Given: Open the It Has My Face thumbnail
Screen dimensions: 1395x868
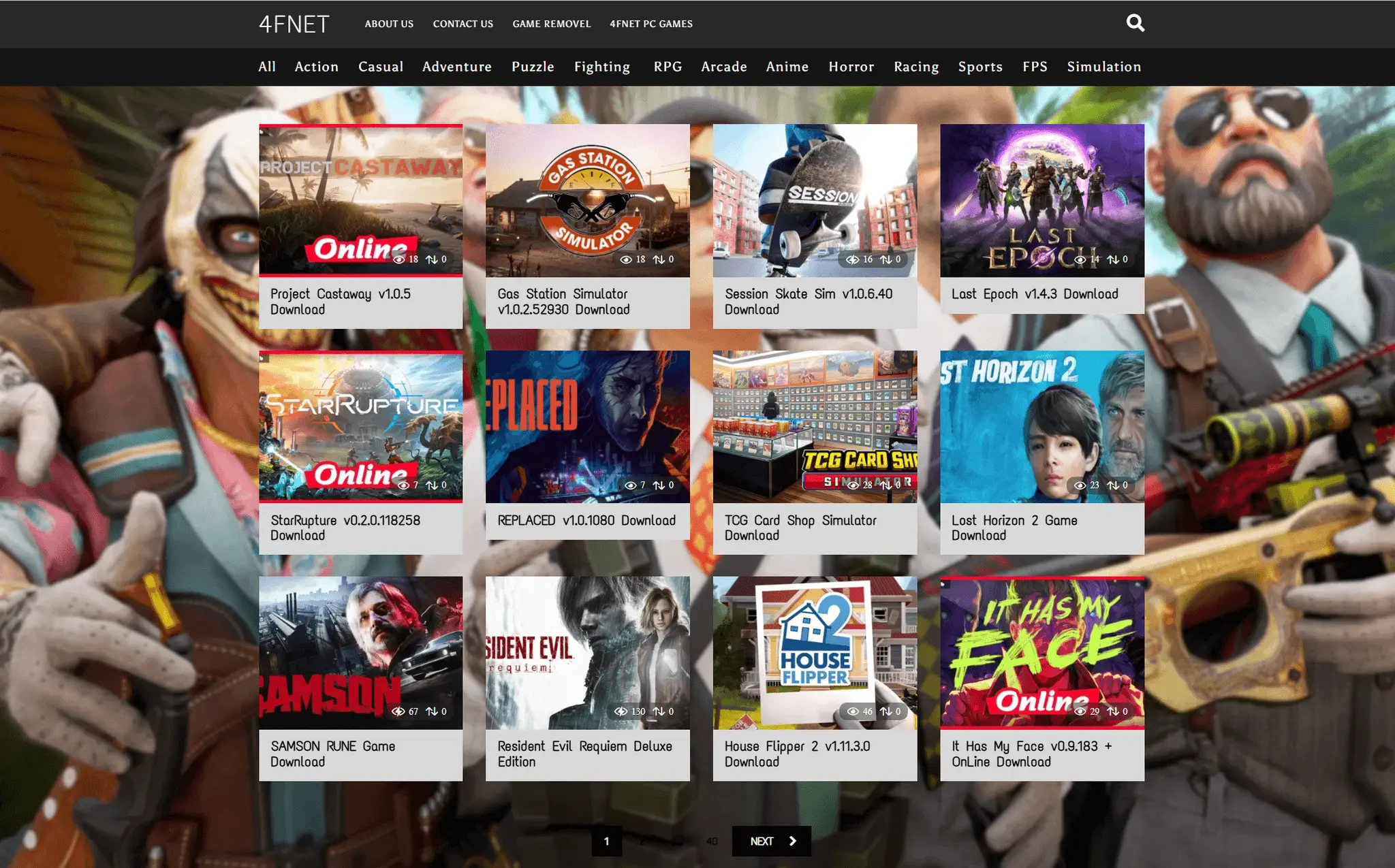Looking at the screenshot, I should point(1042,653).
